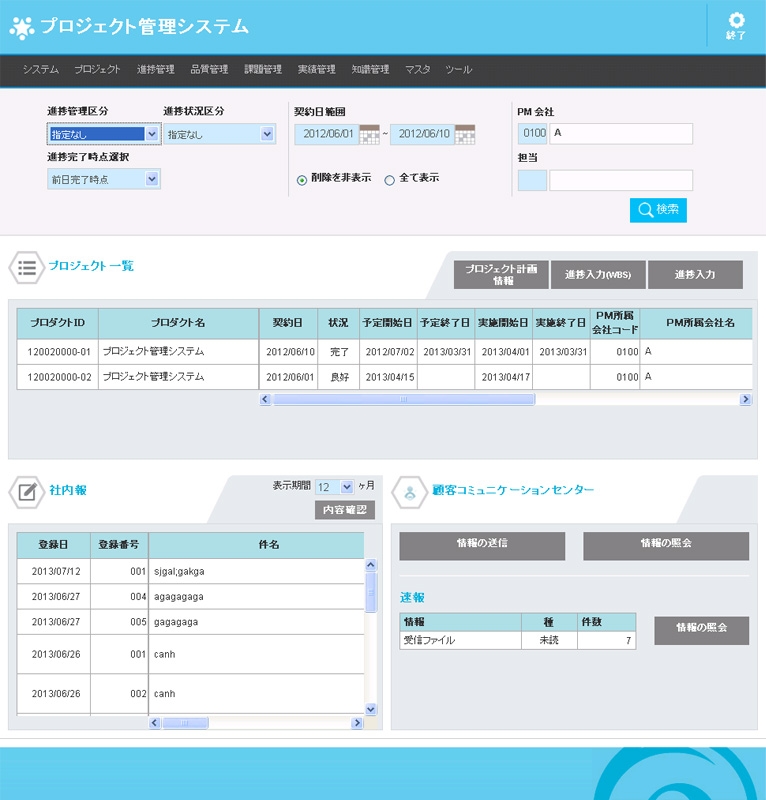
Task: Select the 全て表示 radio button
Action: click(389, 180)
